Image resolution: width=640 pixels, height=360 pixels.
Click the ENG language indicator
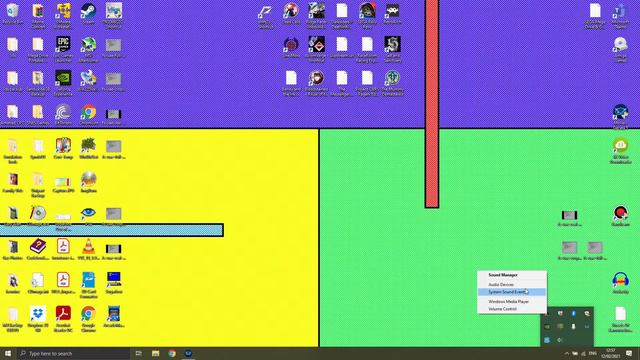coord(593,353)
